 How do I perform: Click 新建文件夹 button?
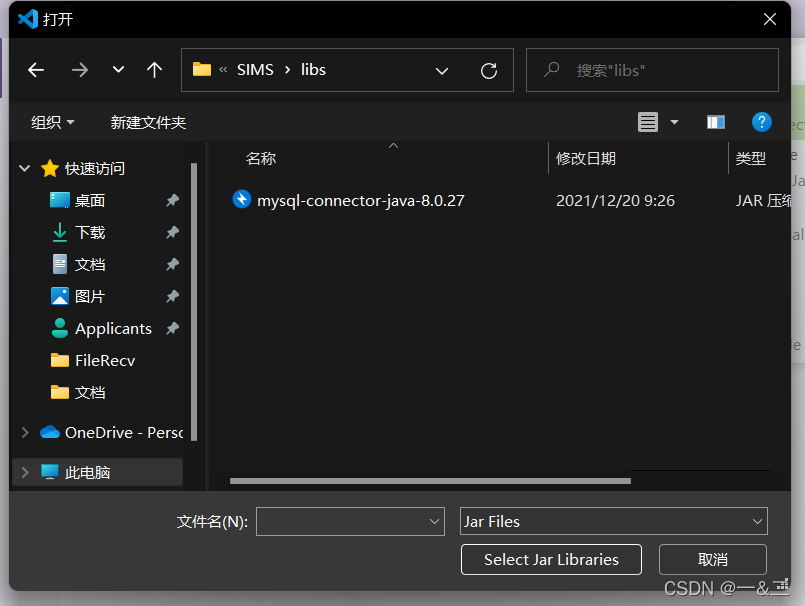[x=148, y=122]
